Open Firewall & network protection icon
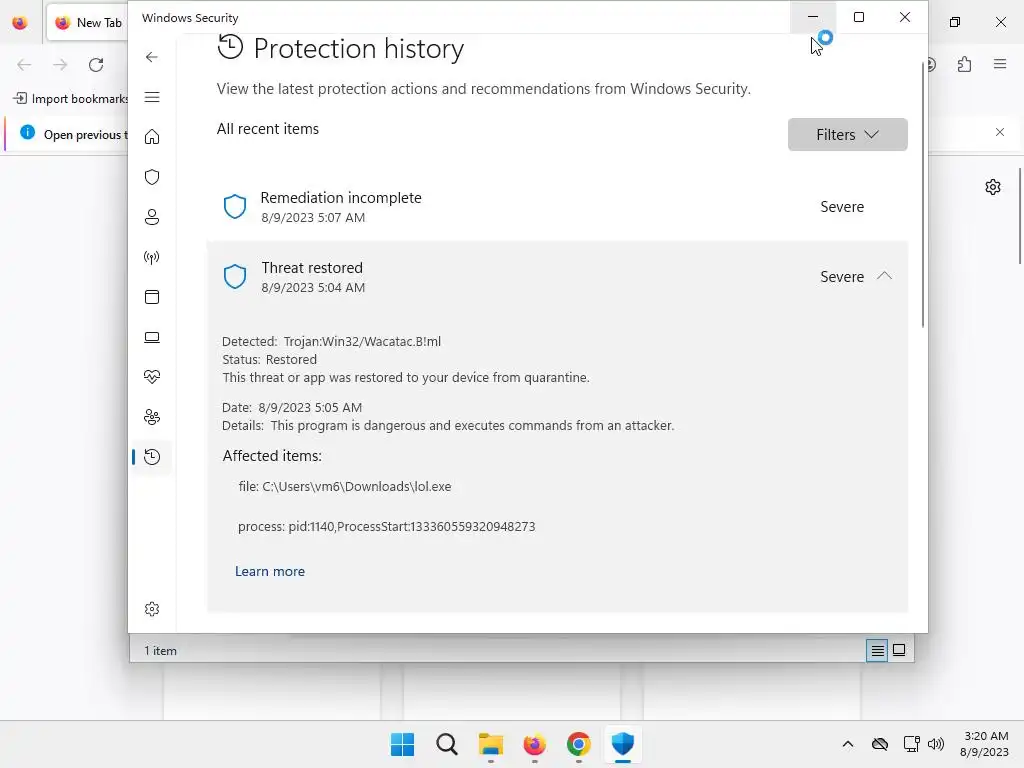The height and width of the screenshot is (768, 1024). pyautogui.click(x=152, y=257)
